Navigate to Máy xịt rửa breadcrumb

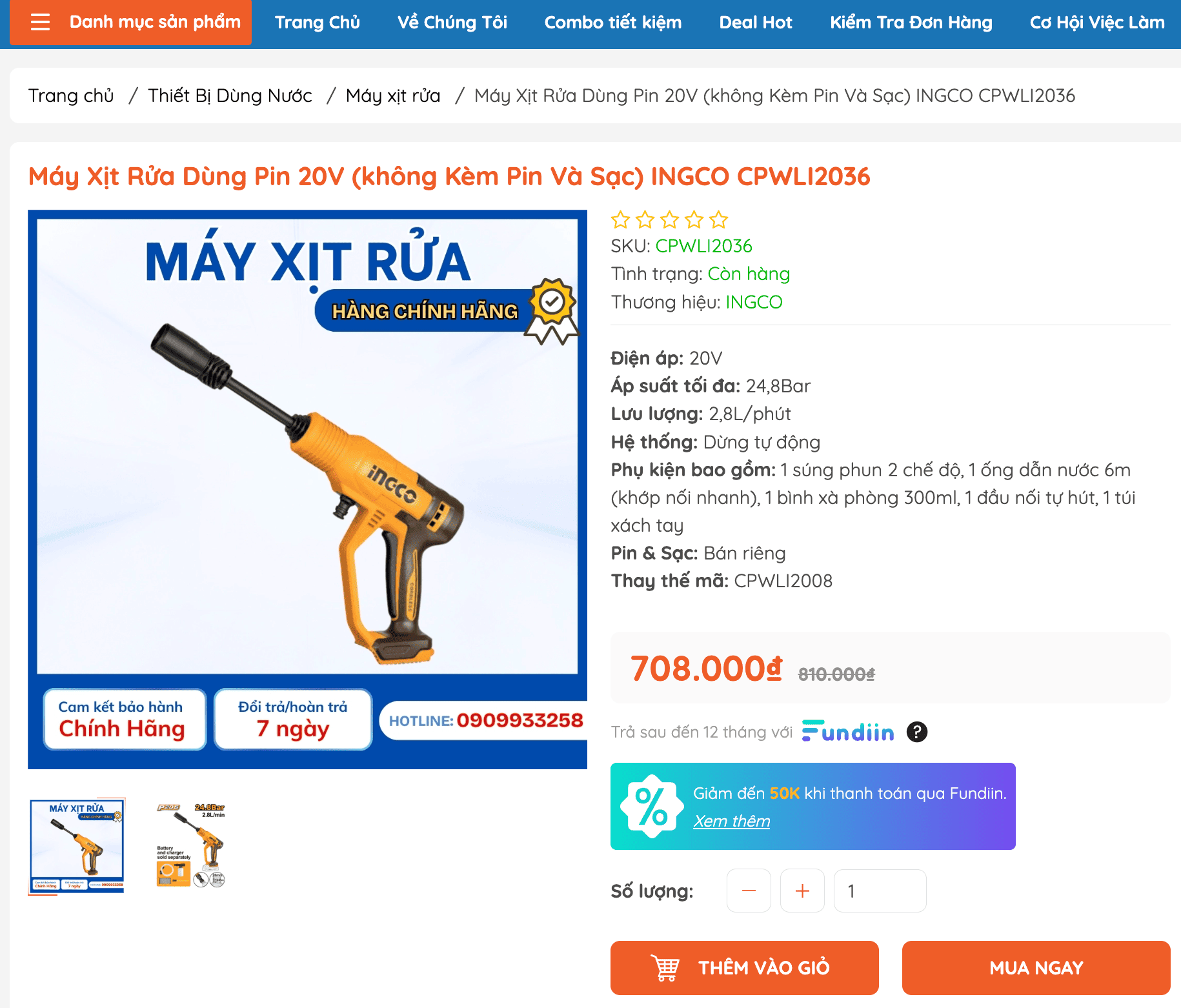point(393,96)
